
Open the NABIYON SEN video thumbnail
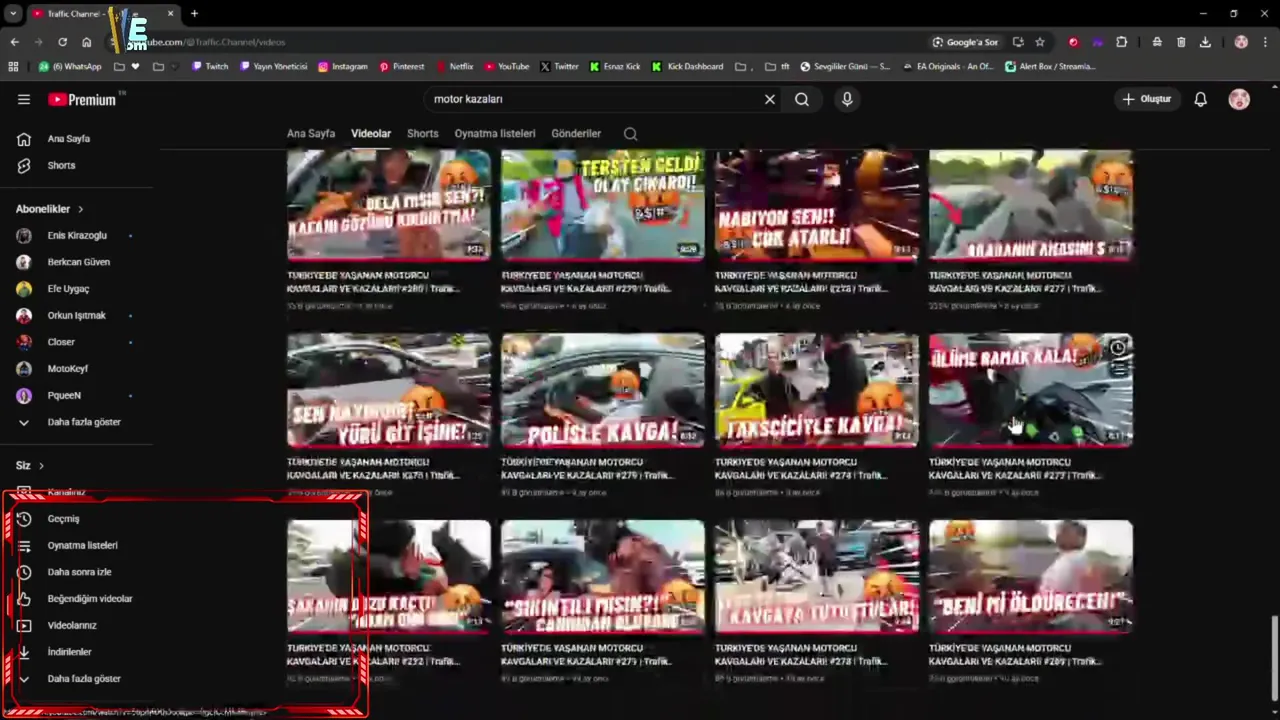(817, 205)
